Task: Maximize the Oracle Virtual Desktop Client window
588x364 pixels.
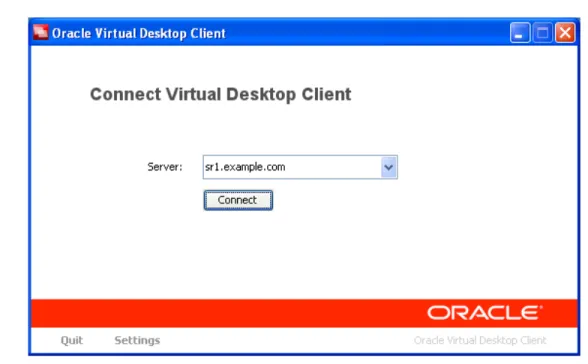Action: tap(542, 33)
